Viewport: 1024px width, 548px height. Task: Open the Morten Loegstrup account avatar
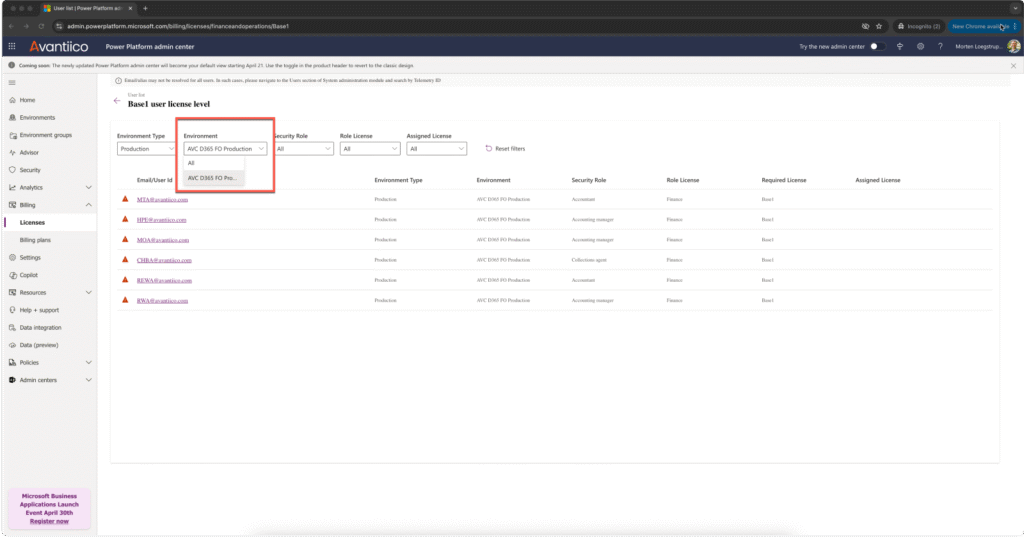click(x=1014, y=46)
